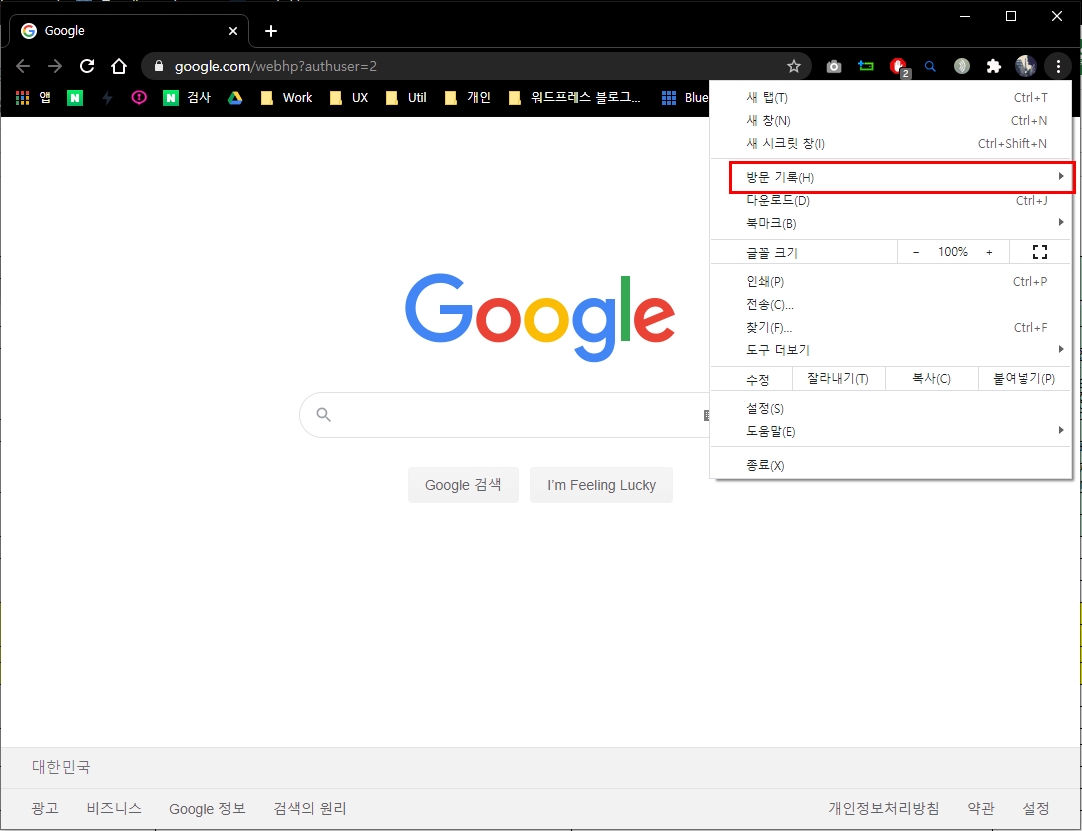1082x831 pixels.
Task: Select '새 창(N)' menu item
Action: (891, 120)
